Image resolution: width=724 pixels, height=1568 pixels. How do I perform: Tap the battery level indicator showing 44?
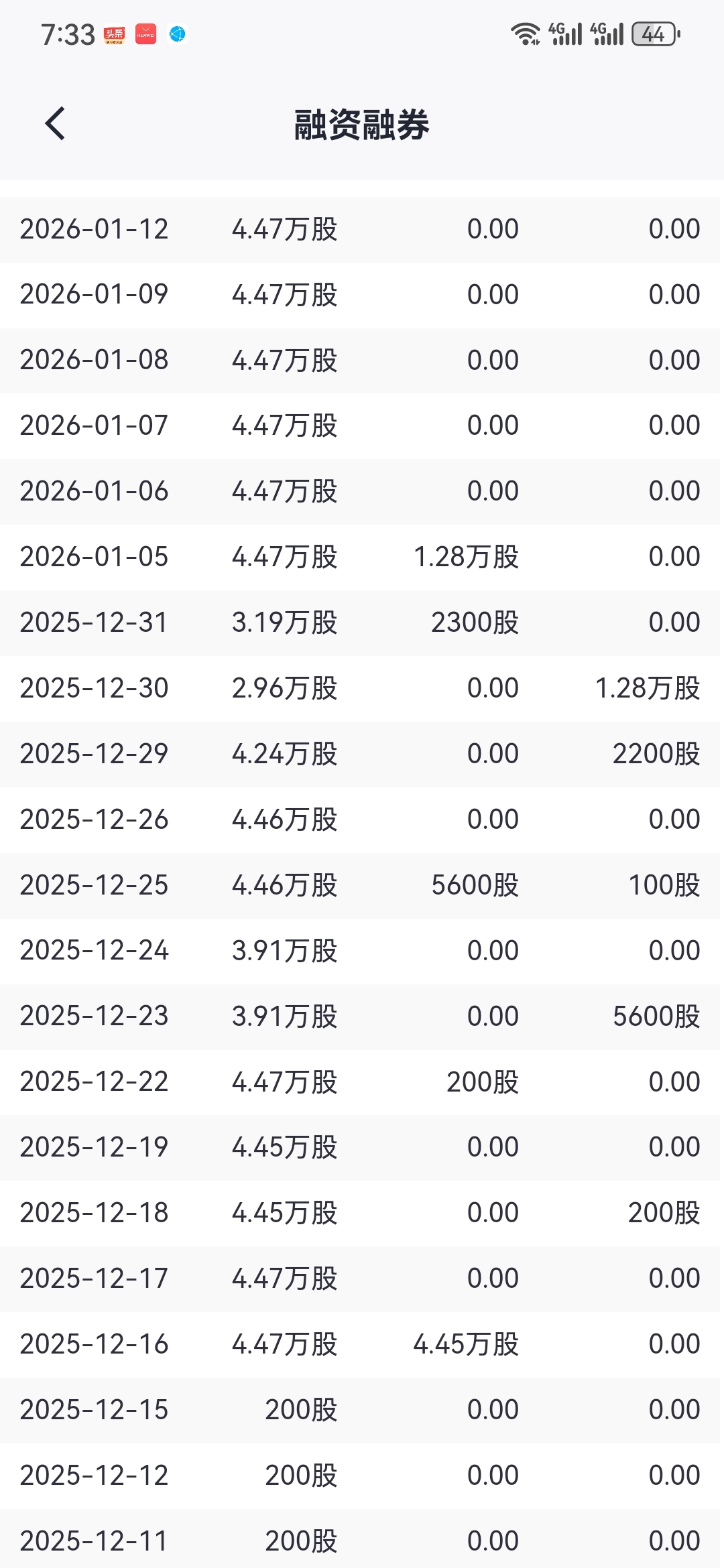[x=655, y=34]
